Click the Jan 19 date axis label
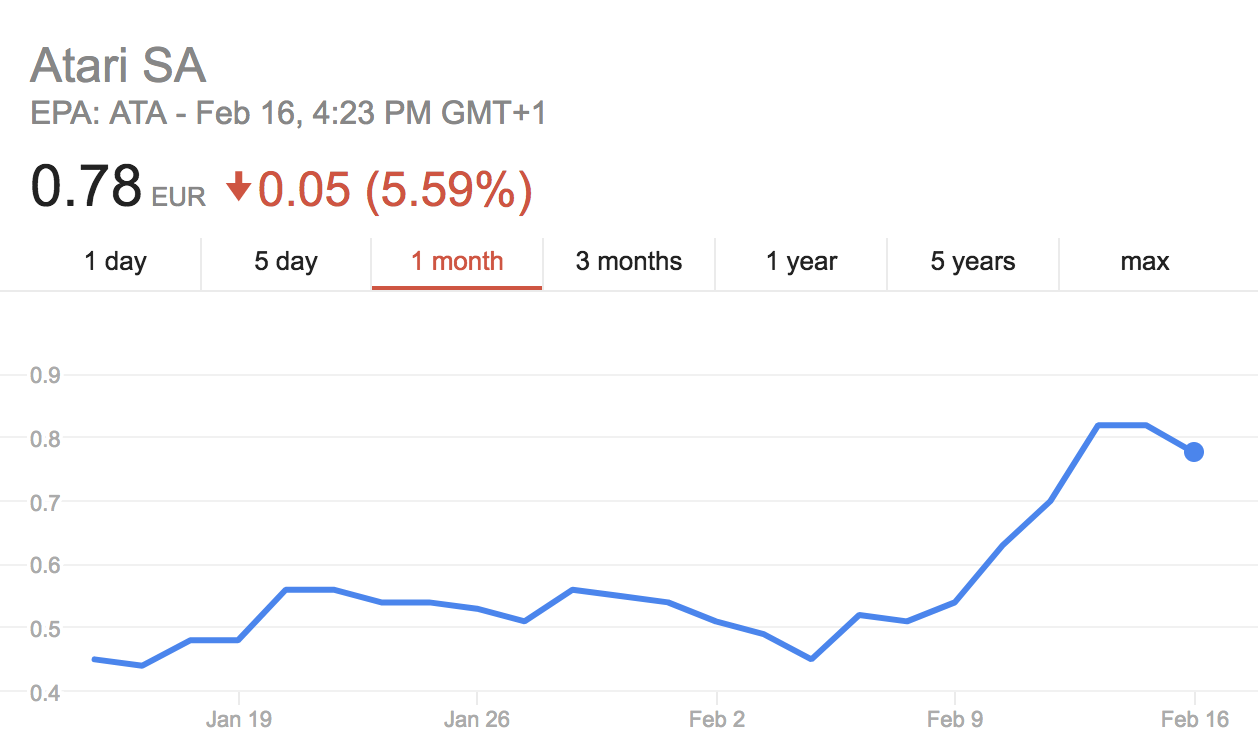The height and width of the screenshot is (752, 1258). point(239,719)
